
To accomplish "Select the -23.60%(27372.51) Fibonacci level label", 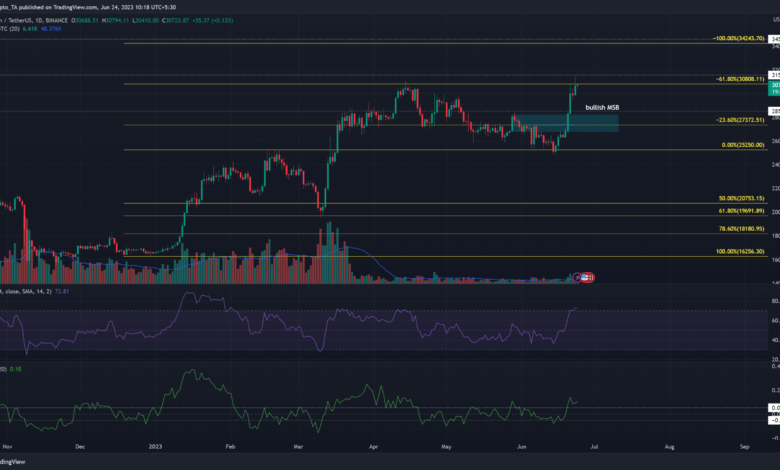I will [x=740, y=119].
